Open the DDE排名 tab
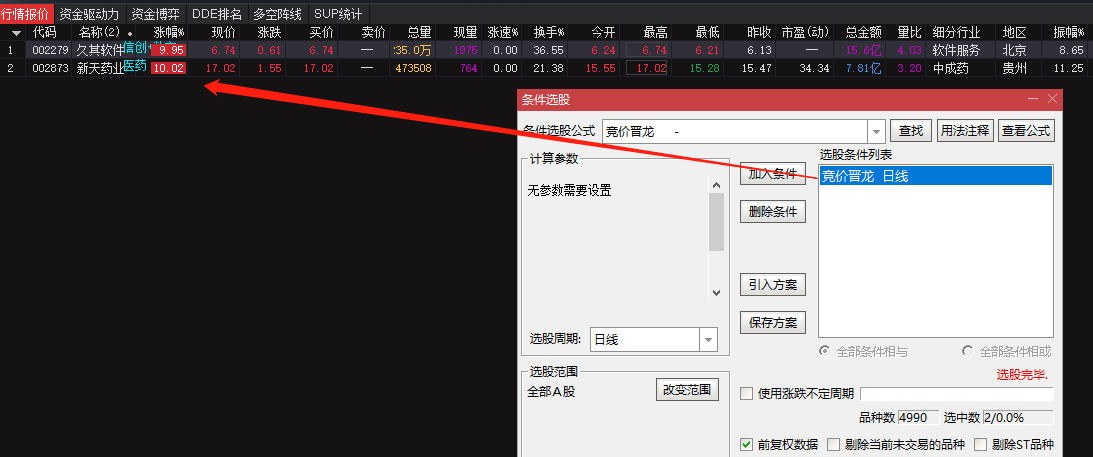The height and width of the screenshot is (457, 1093). (x=217, y=13)
